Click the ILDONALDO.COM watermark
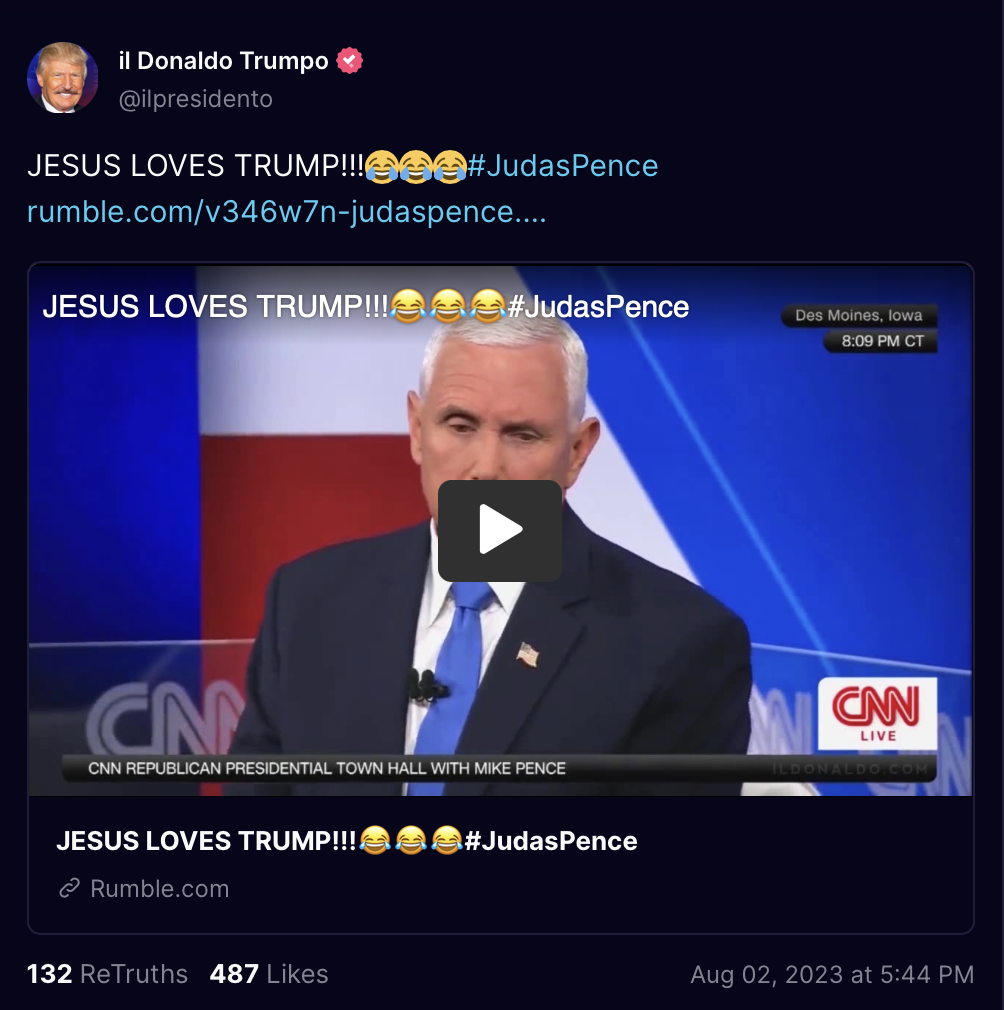 (850, 768)
